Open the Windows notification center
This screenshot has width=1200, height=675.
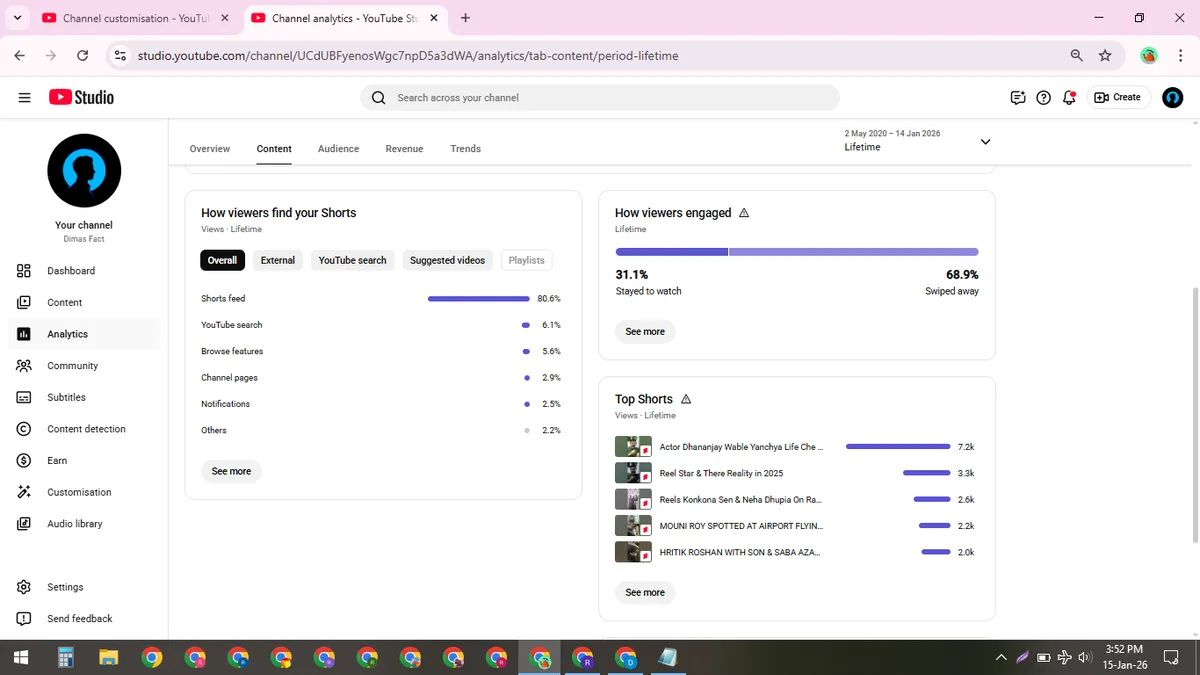1171,657
